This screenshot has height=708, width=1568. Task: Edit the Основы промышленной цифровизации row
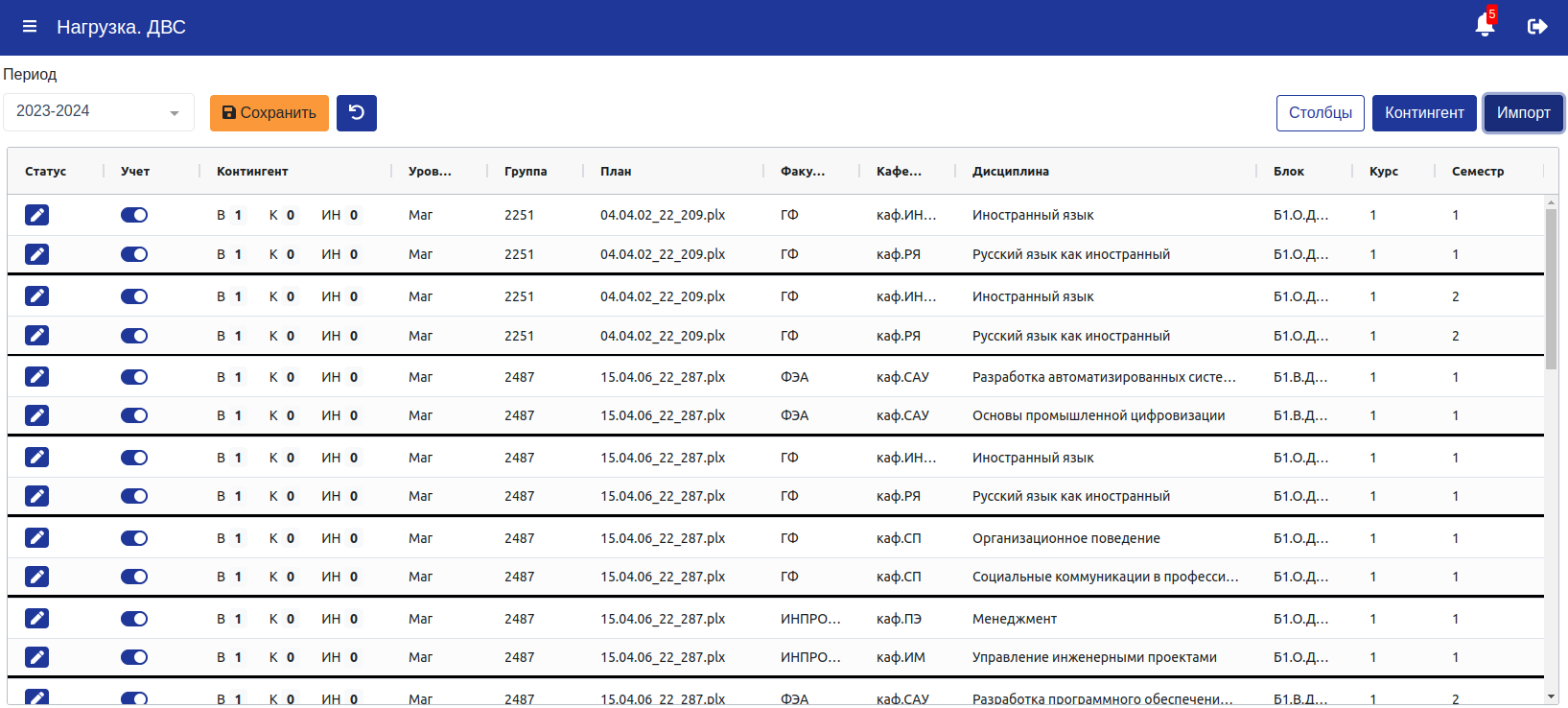[x=37, y=415]
